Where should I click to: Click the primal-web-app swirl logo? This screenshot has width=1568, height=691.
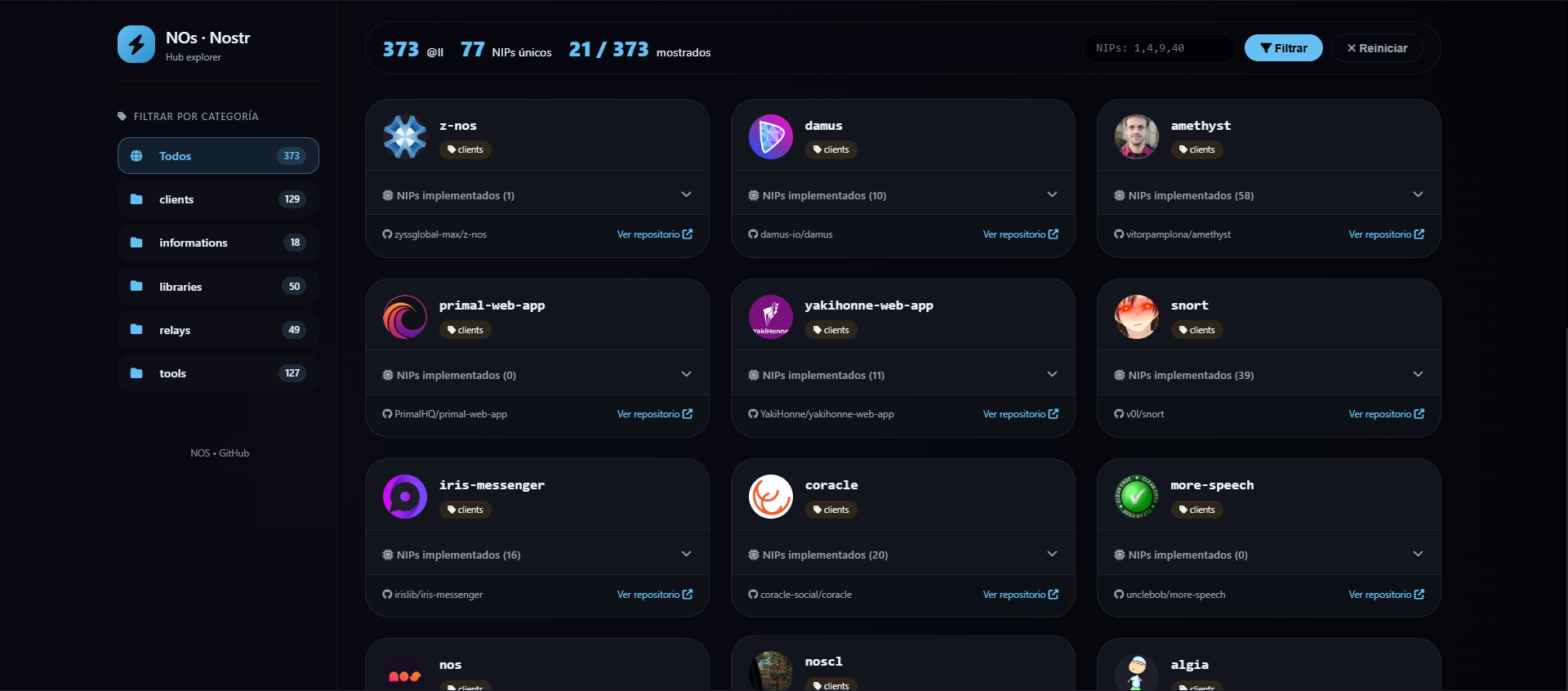[405, 317]
